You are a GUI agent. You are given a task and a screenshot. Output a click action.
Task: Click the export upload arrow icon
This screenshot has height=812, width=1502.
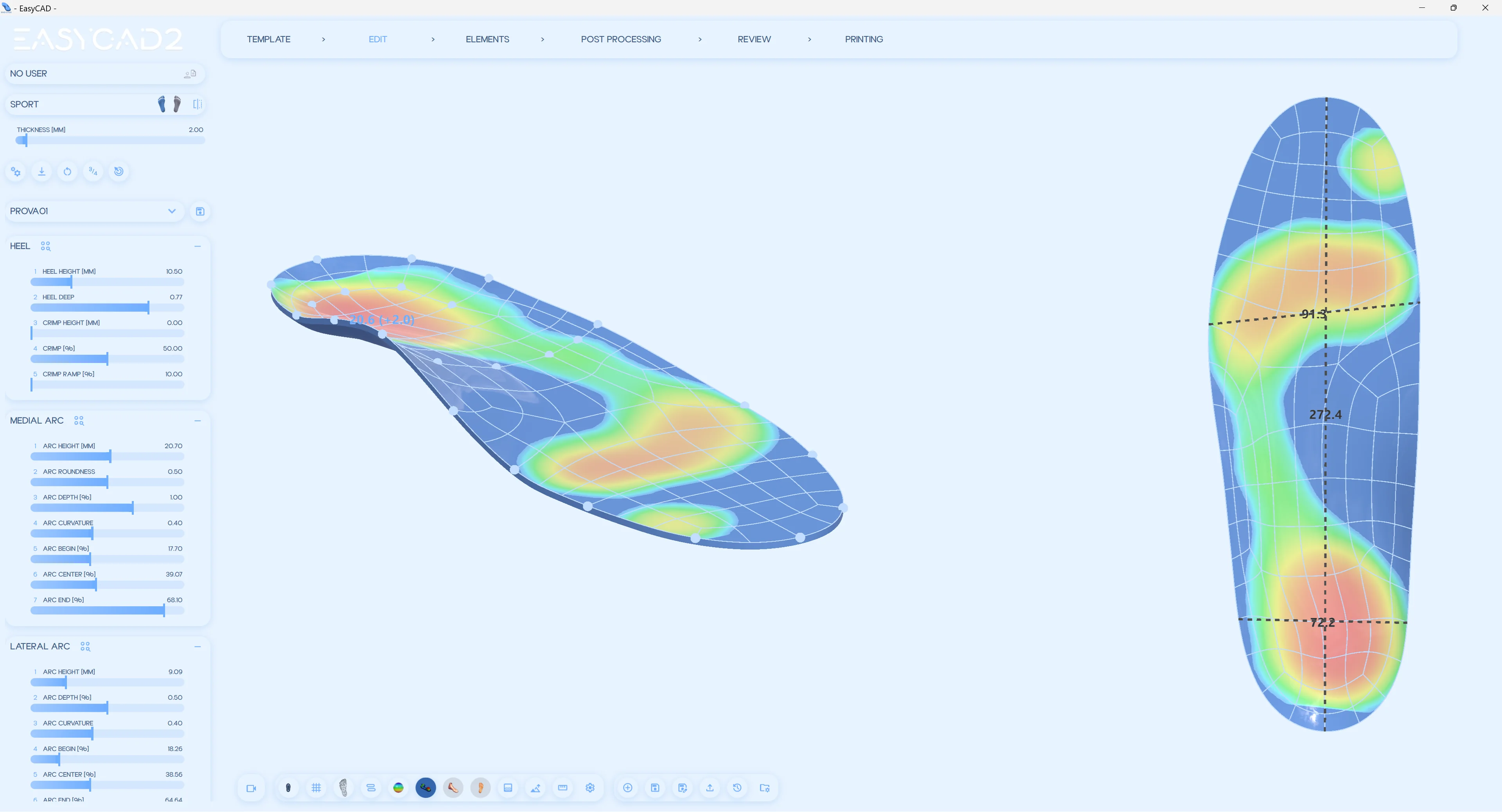[710, 788]
